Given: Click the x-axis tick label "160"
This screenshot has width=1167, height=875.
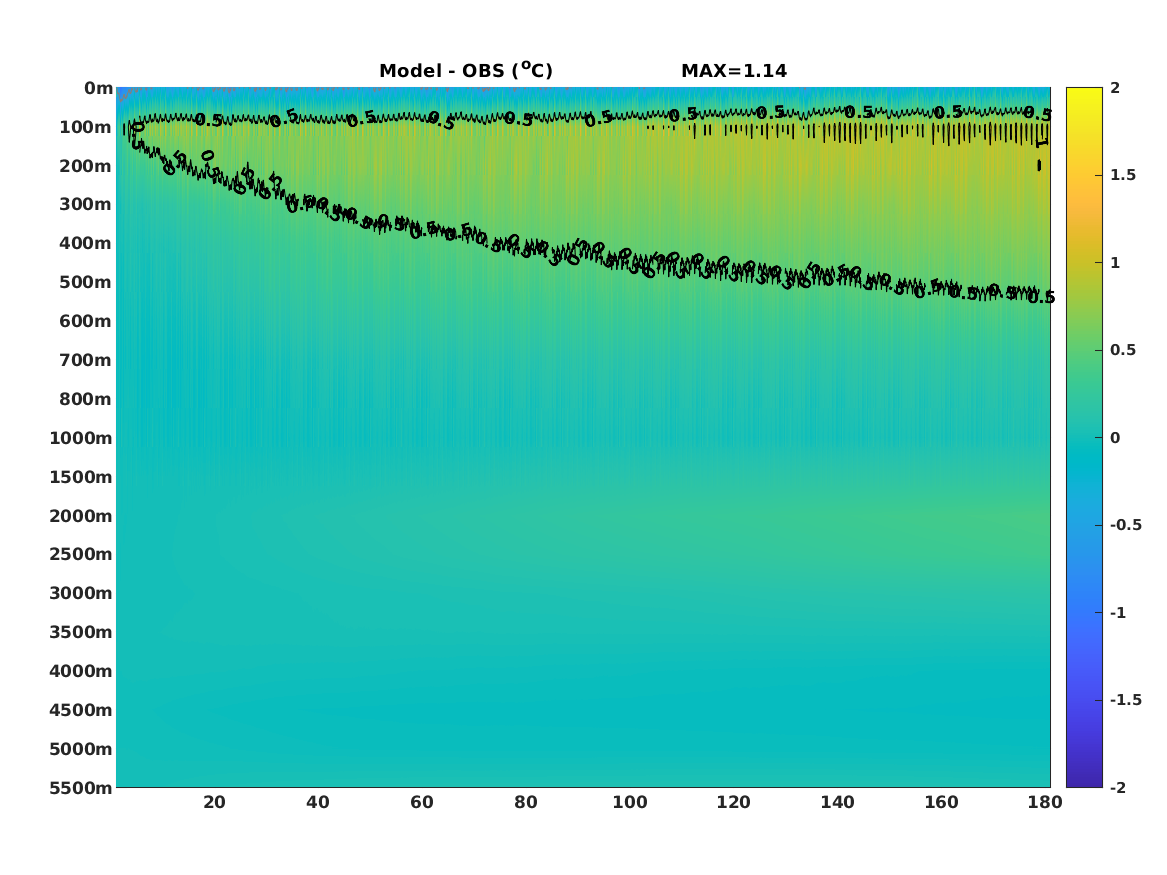Looking at the screenshot, I should click(x=941, y=802).
